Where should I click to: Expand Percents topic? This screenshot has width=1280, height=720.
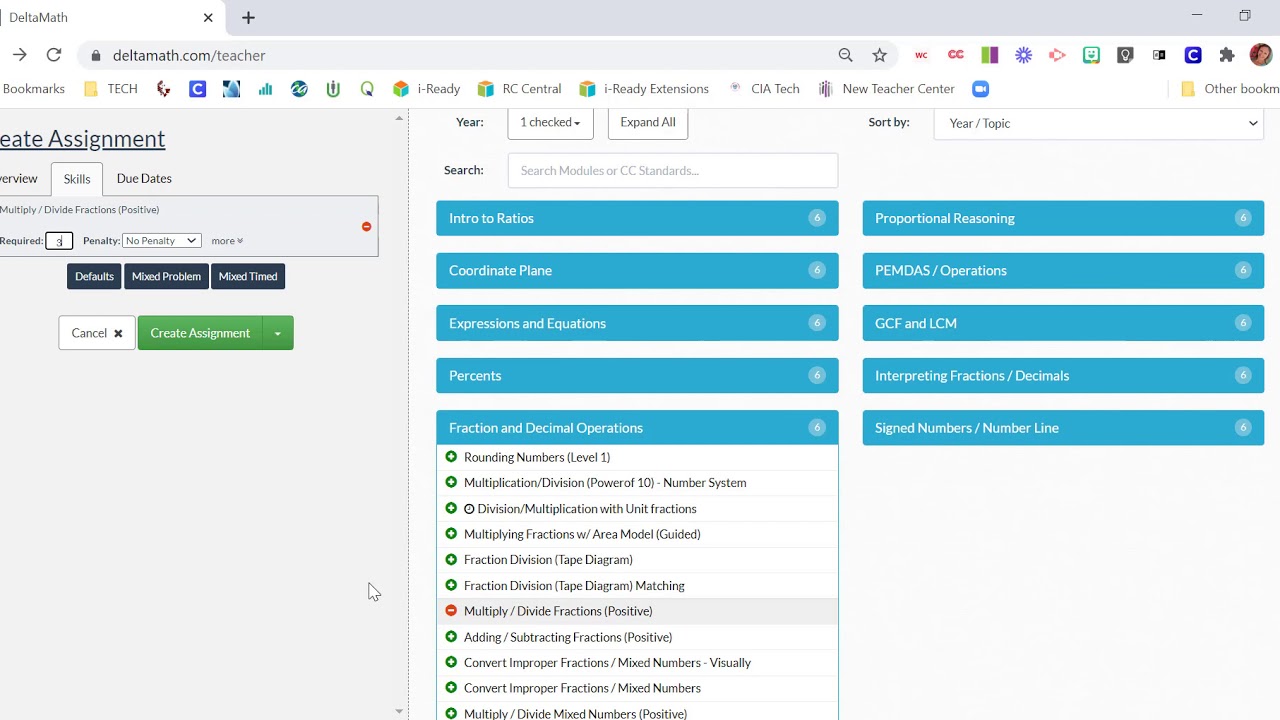637,375
